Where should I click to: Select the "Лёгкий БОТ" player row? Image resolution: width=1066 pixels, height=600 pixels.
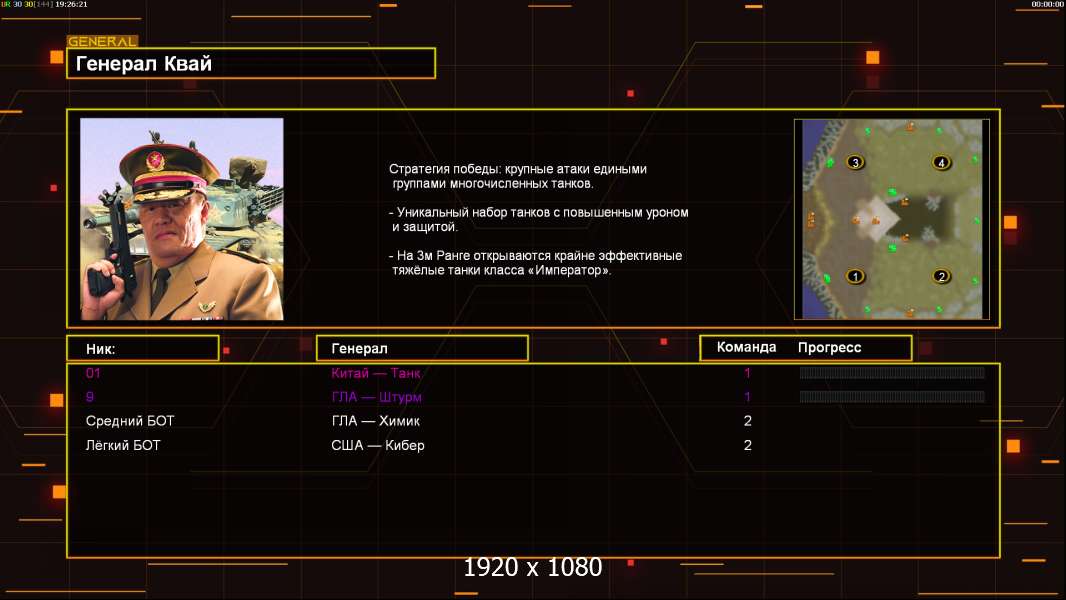pos(533,446)
